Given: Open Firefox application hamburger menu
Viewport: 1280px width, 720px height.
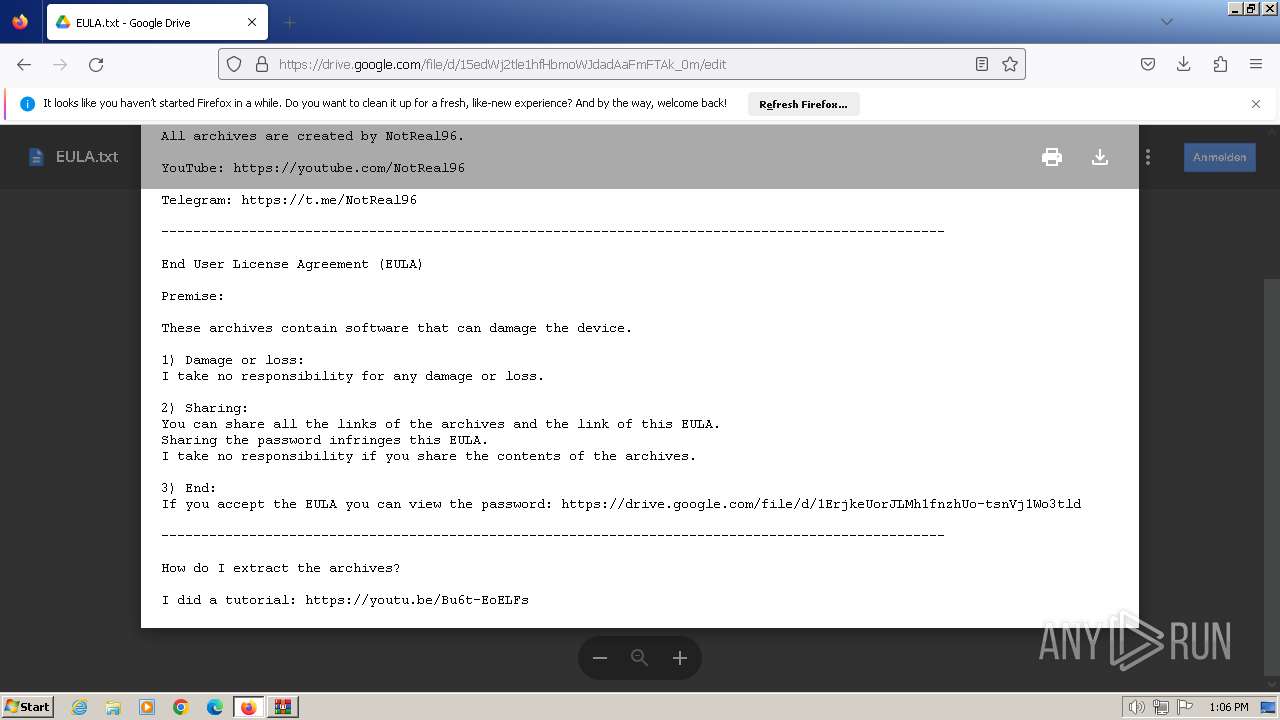Looking at the screenshot, I should (x=1256, y=64).
